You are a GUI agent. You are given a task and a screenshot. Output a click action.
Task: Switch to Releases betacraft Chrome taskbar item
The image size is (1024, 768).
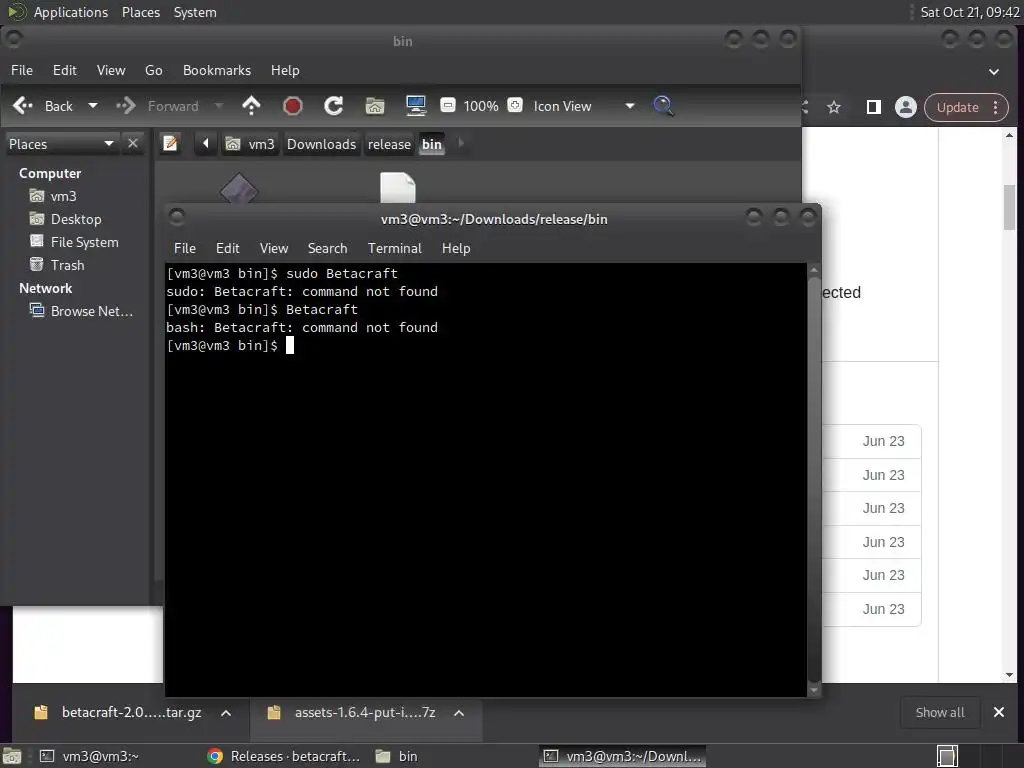click(x=283, y=756)
